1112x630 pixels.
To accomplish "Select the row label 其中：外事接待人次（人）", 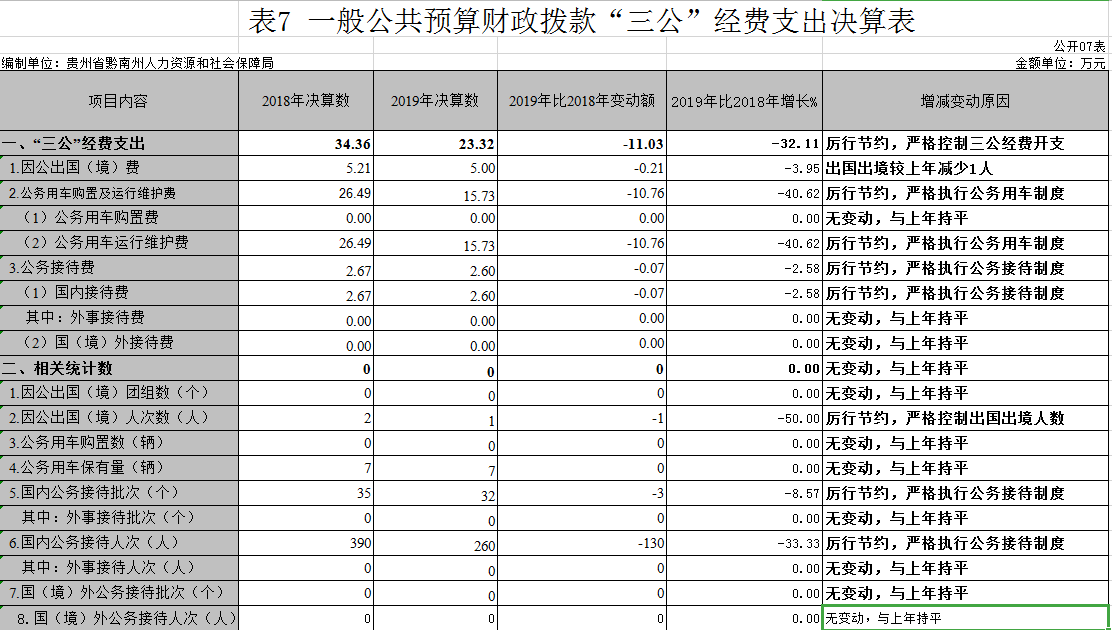I will coord(118,568).
